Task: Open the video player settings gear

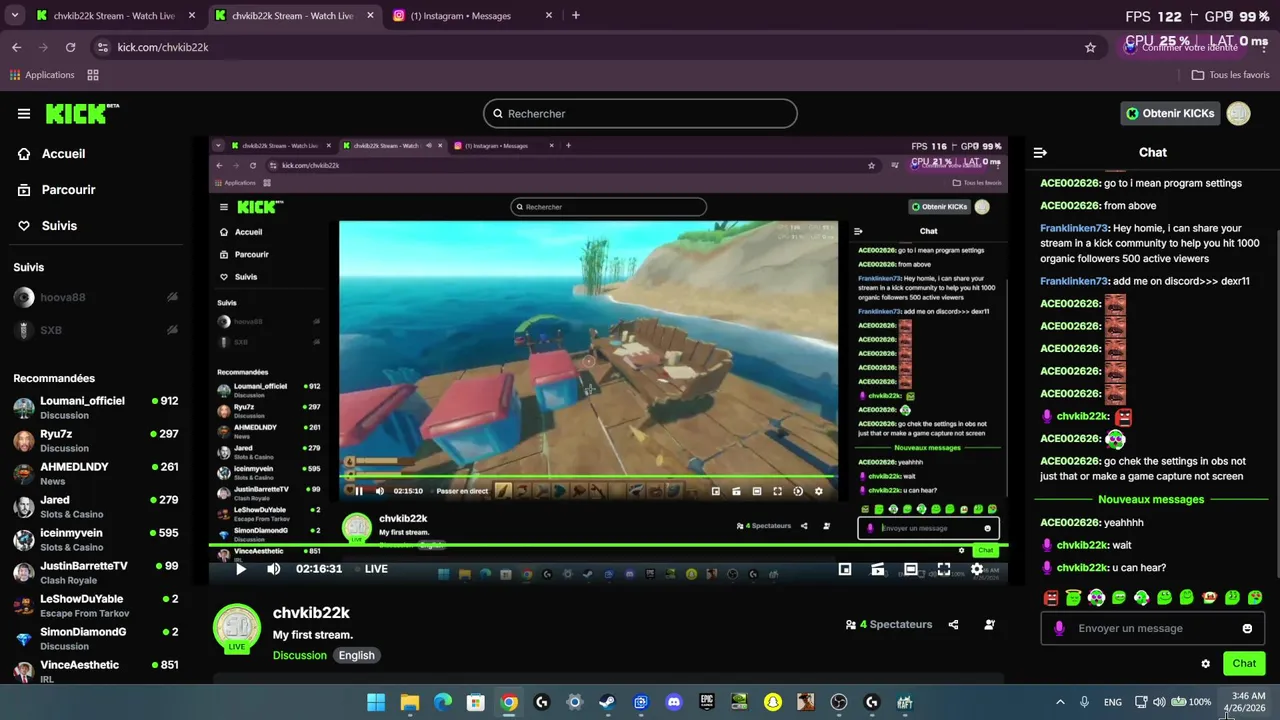Action: point(977,569)
